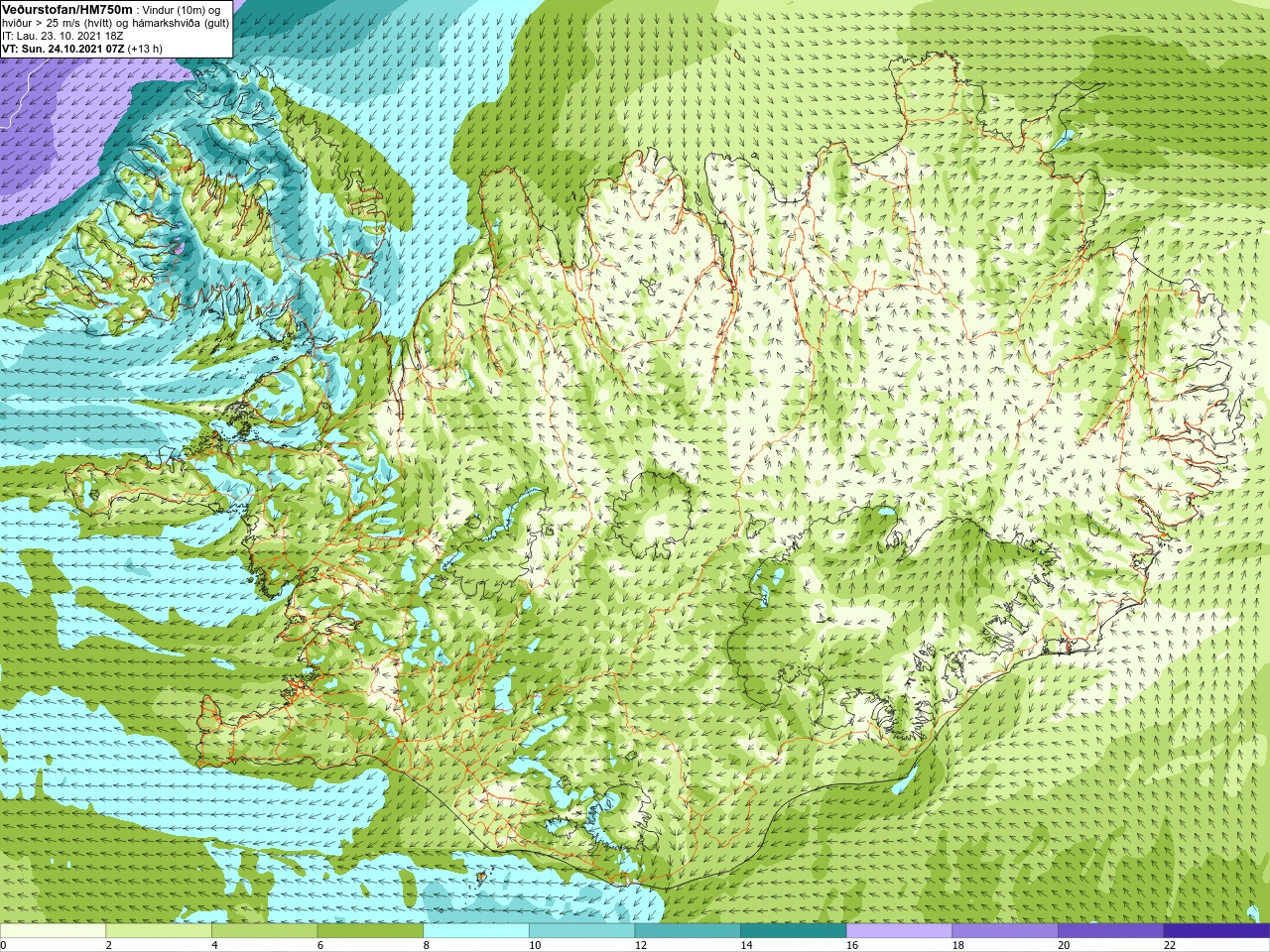
Task: Click the light green 2–4 m/s legend swatch
Action: pos(159,930)
